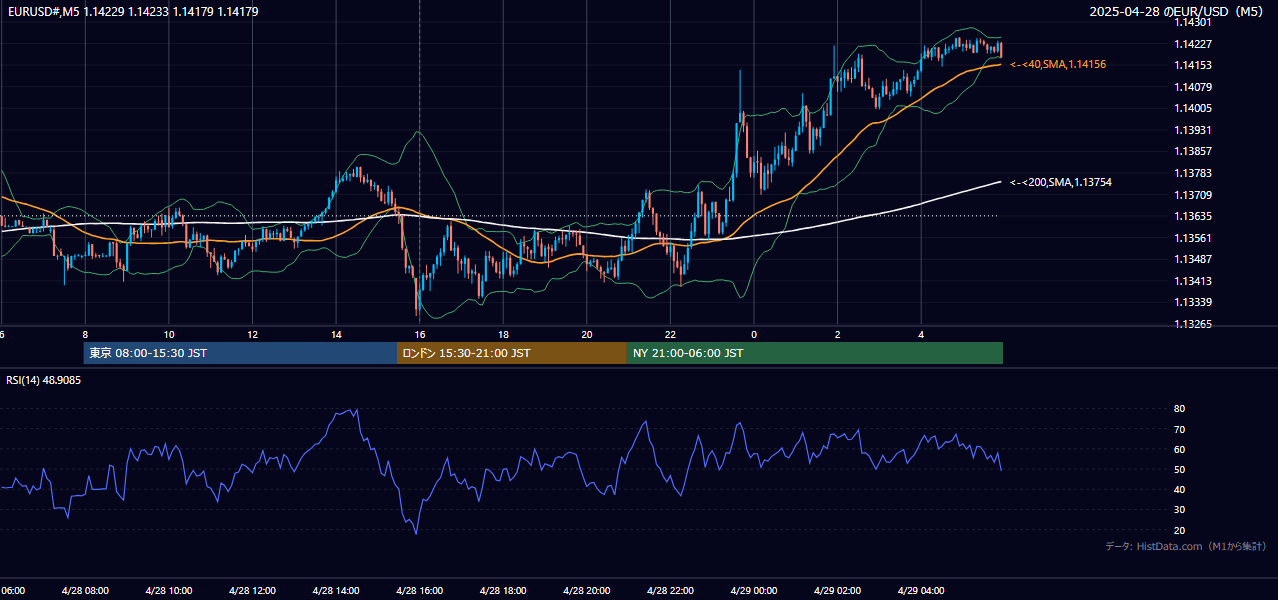Click the 4/28 12:00 time label
The width and height of the screenshot is (1278, 600).
(x=252, y=590)
